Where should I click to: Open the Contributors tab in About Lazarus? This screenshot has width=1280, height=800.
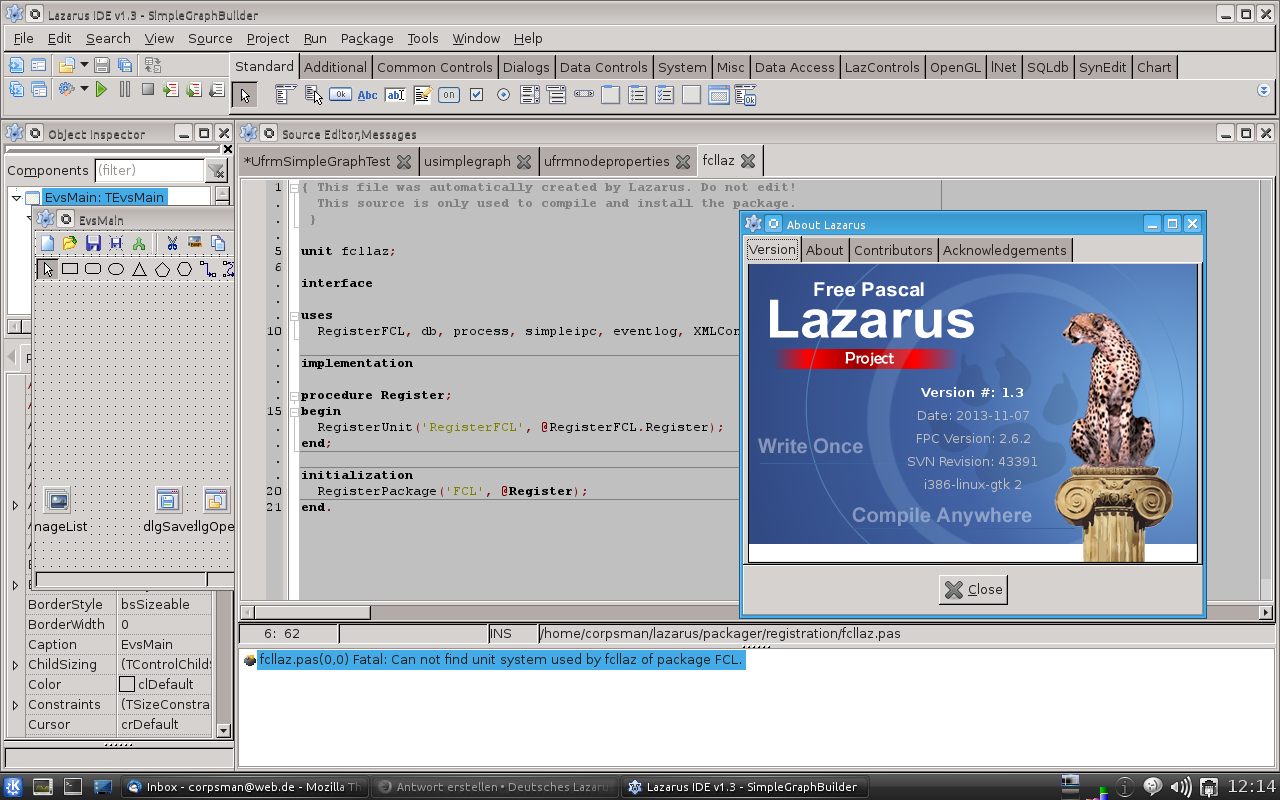893,250
